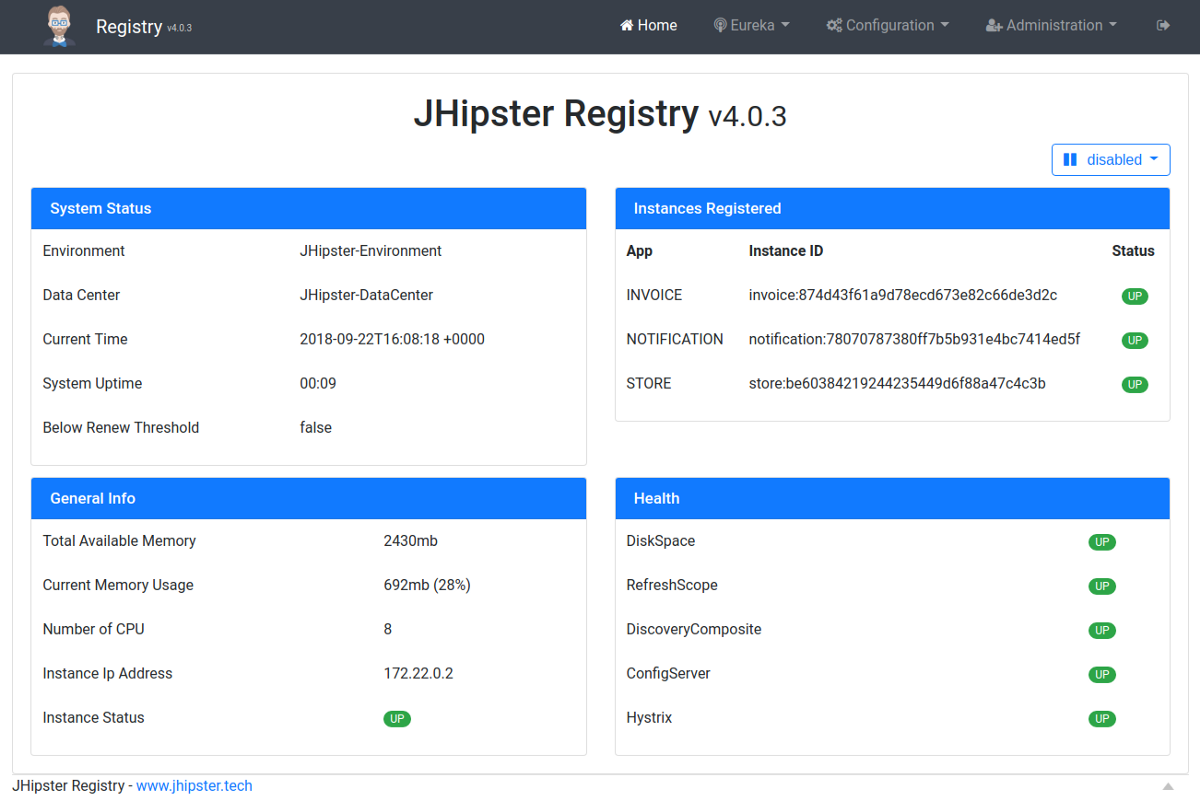Click the System Status panel header
Viewport: 1200px width, 800px height.
[x=309, y=209]
